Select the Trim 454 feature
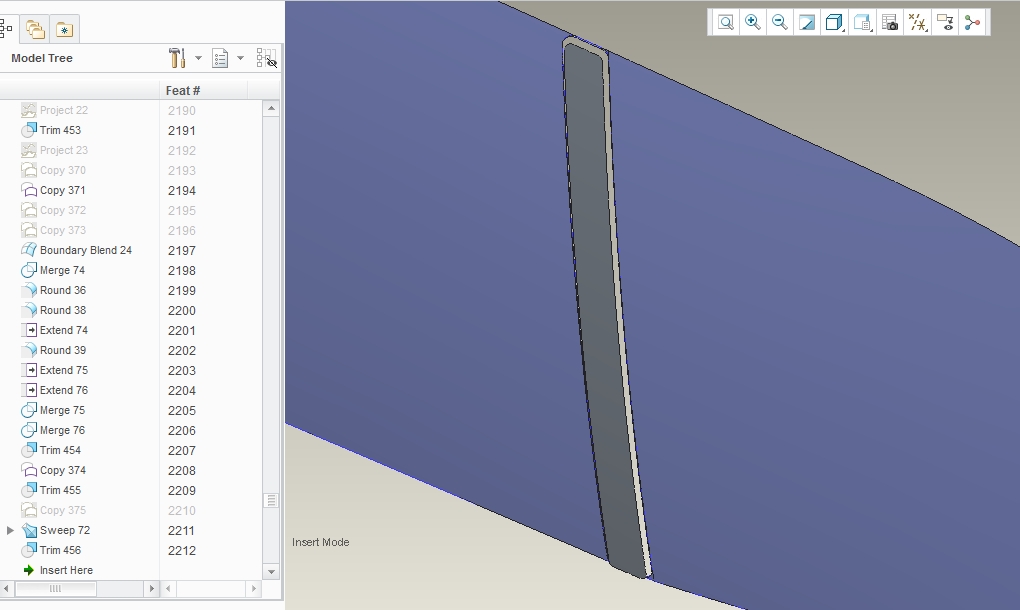The image size is (1020, 610). [x=60, y=451]
